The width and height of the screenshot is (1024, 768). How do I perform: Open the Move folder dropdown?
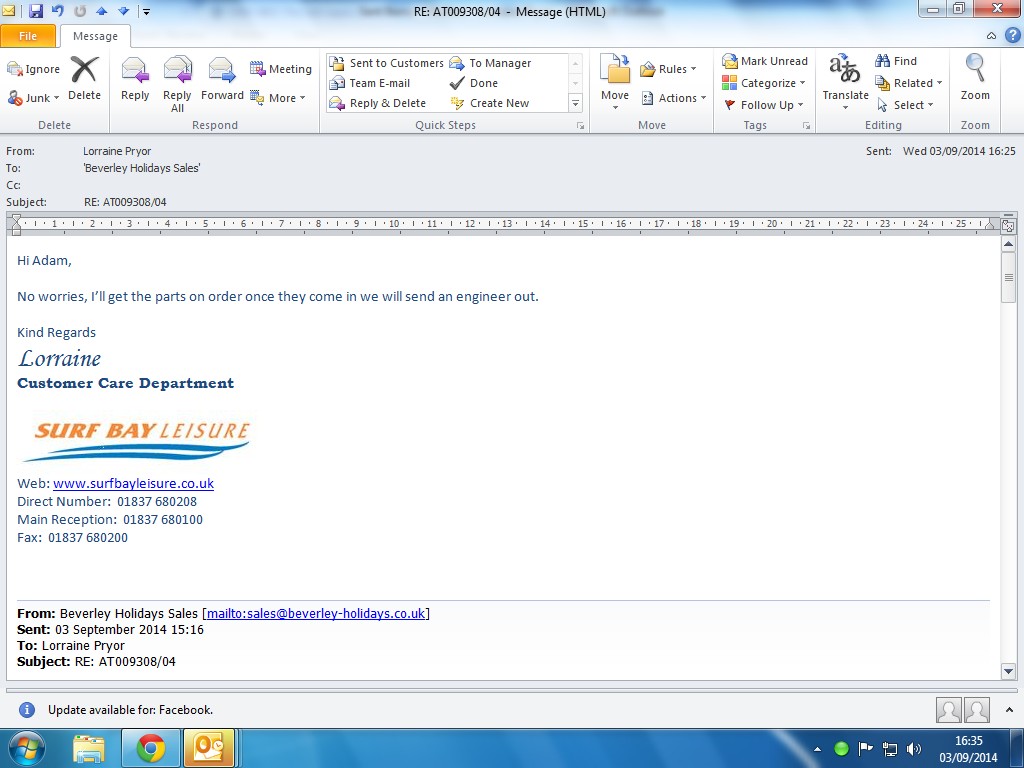click(615, 83)
